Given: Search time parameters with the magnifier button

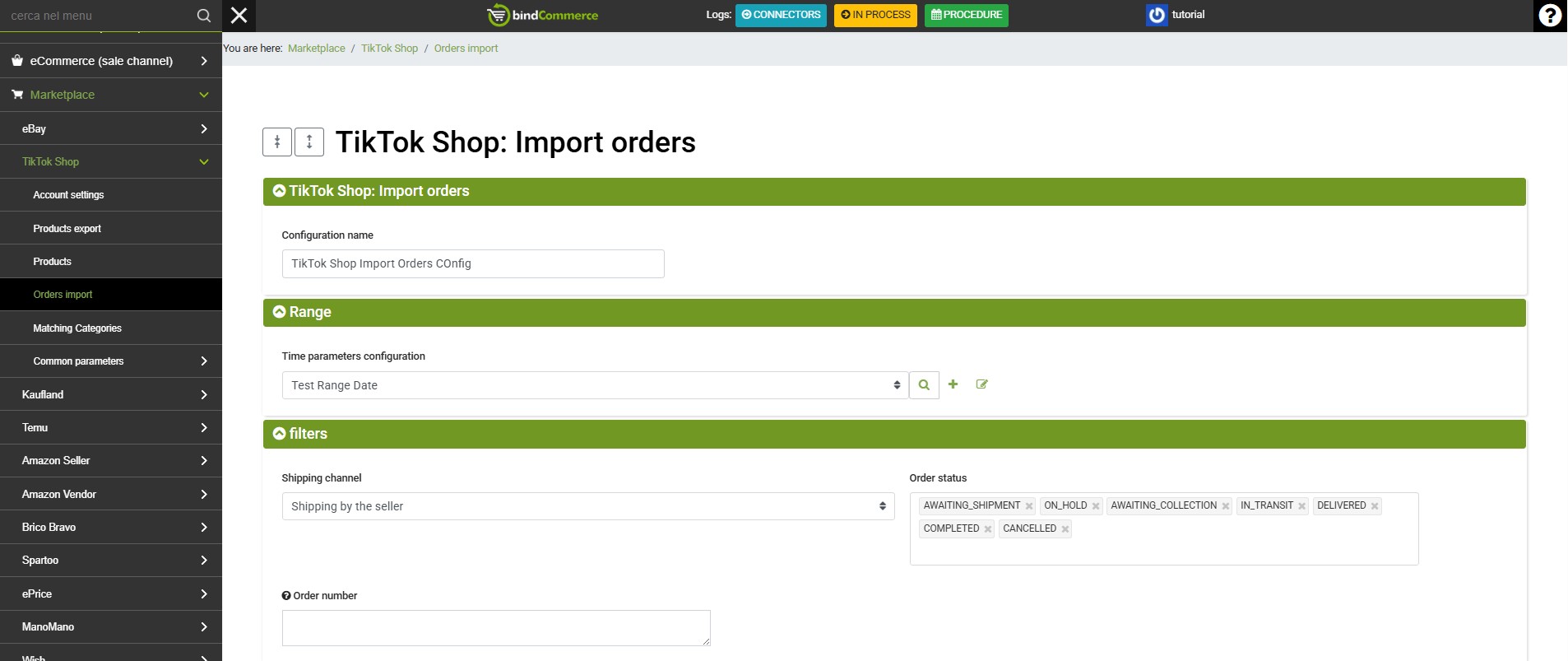Looking at the screenshot, I should point(924,385).
